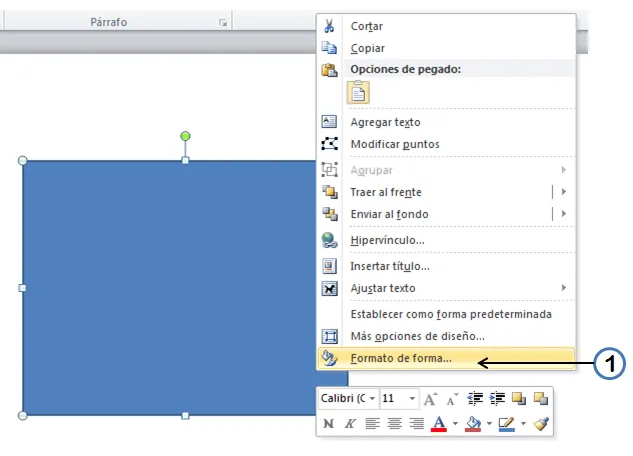Click the Párrafo group label
633x456 pixels.
pos(109,22)
